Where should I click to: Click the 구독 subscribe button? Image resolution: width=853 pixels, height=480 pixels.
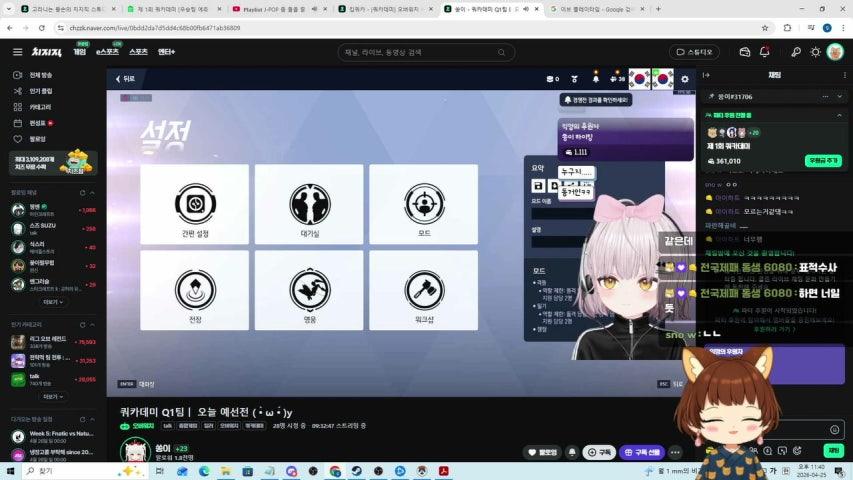point(599,452)
